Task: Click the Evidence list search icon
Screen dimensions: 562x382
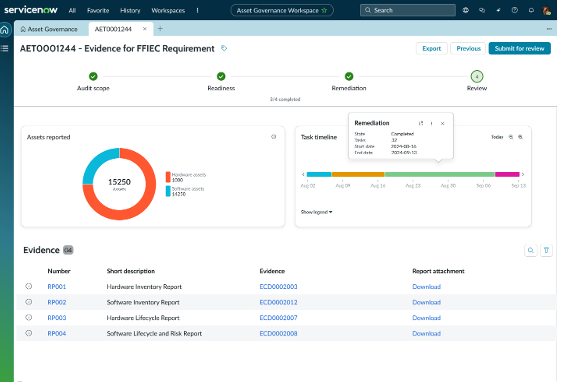Action: pos(530,250)
